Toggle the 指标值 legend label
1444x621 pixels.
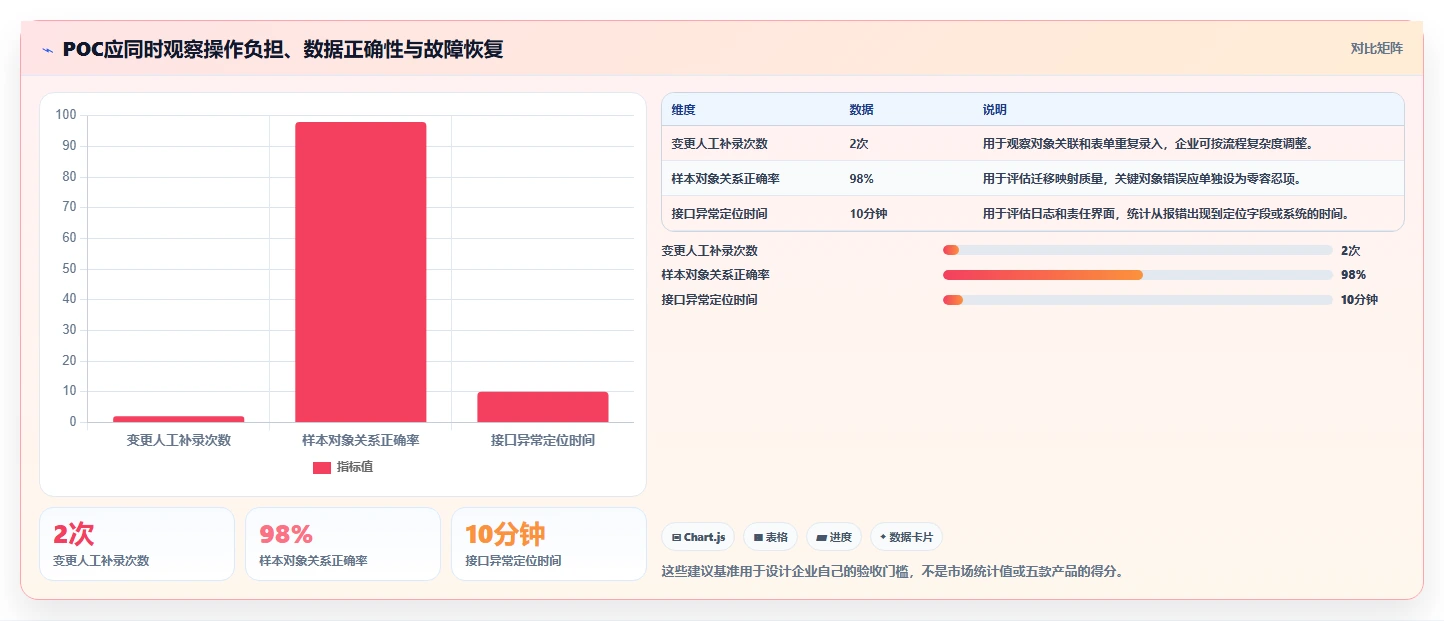pos(355,467)
